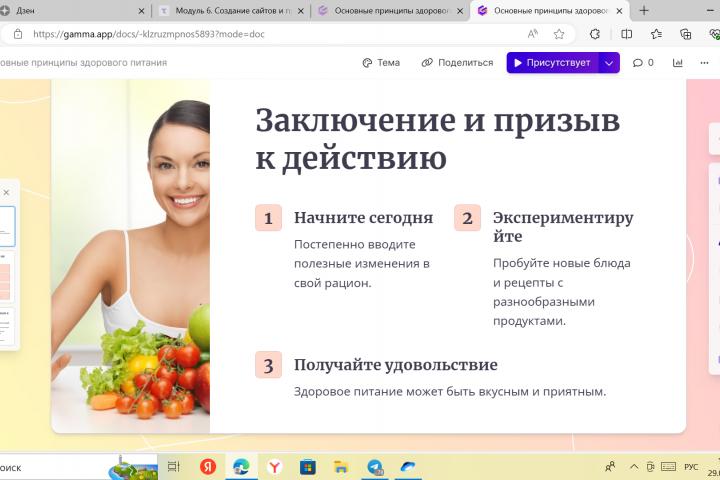Open File Explorer from the taskbar
This screenshot has width=720, height=480.
(x=341, y=467)
